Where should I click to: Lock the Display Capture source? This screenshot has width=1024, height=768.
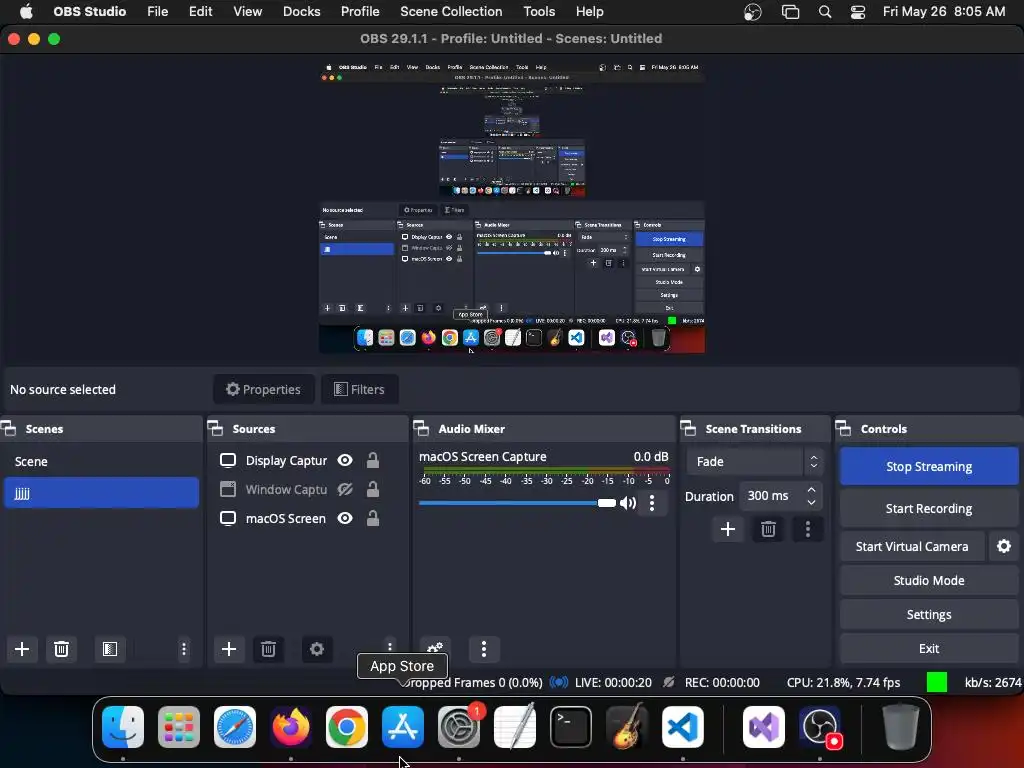pos(373,460)
